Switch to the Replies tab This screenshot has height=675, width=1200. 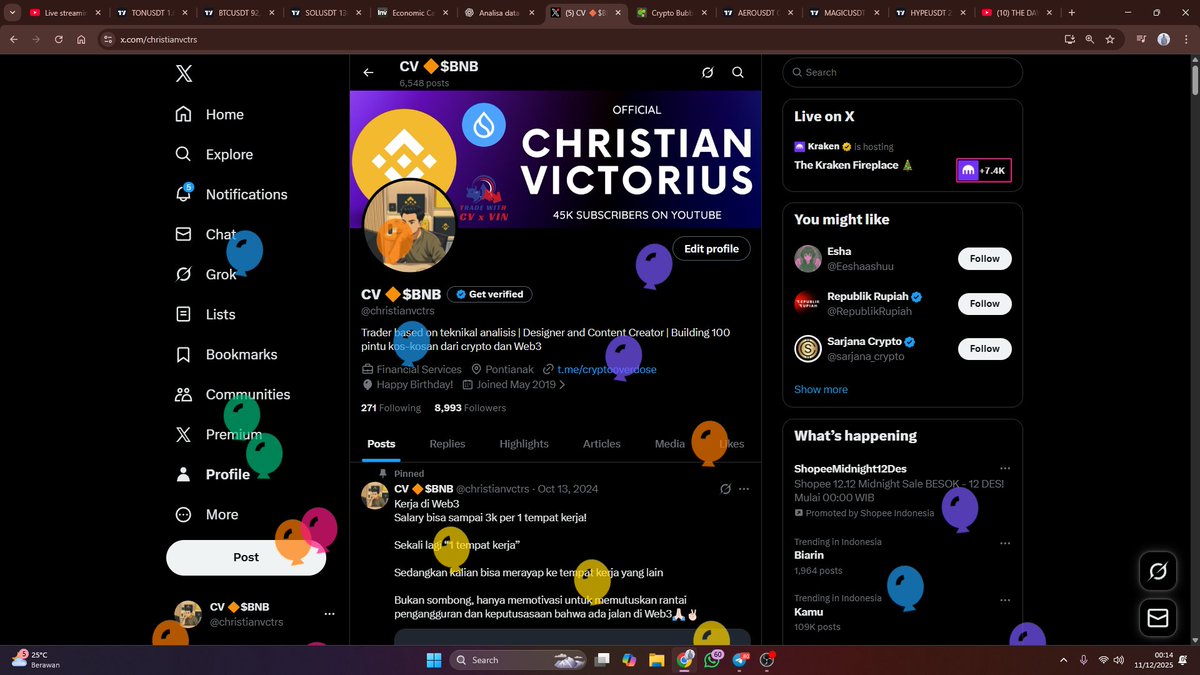click(x=447, y=443)
